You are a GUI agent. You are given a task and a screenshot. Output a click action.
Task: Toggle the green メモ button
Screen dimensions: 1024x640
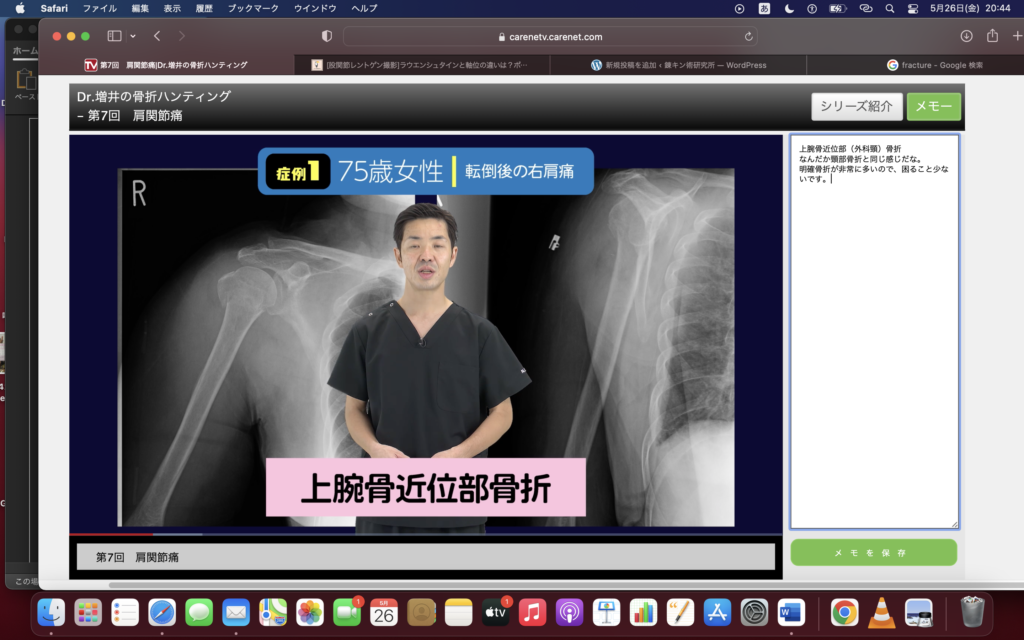coord(933,107)
